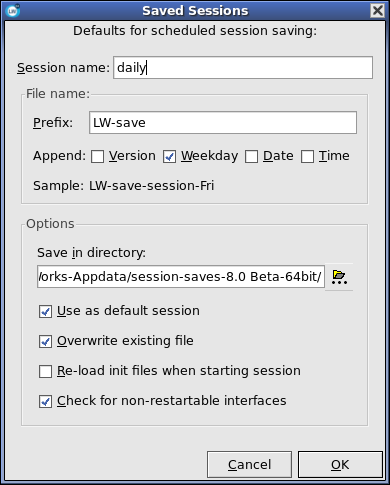Confirm settings with the OK button

(x=340, y=465)
